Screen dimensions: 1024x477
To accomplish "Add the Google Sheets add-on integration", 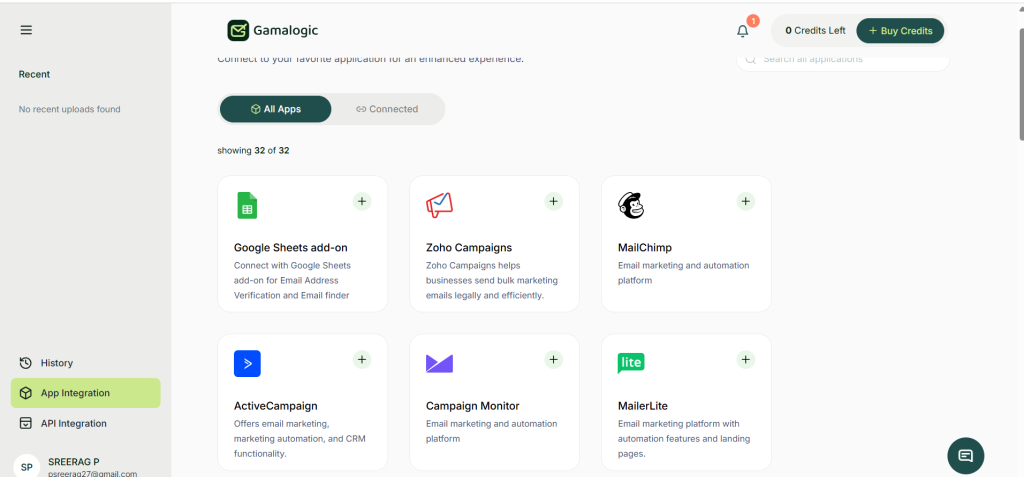I will click(x=362, y=201).
